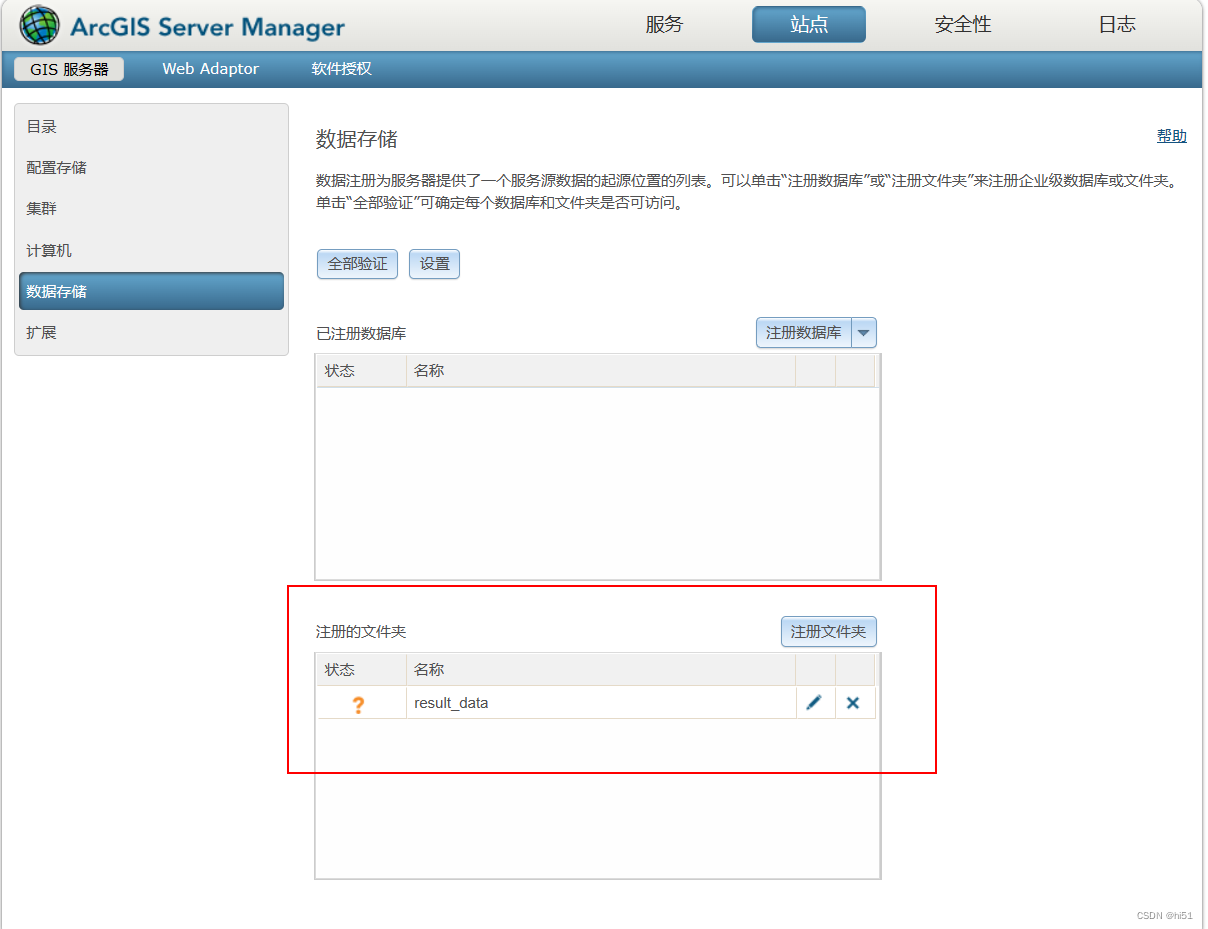Click the 设置 button
The width and height of the screenshot is (1208, 929).
pyautogui.click(x=434, y=263)
